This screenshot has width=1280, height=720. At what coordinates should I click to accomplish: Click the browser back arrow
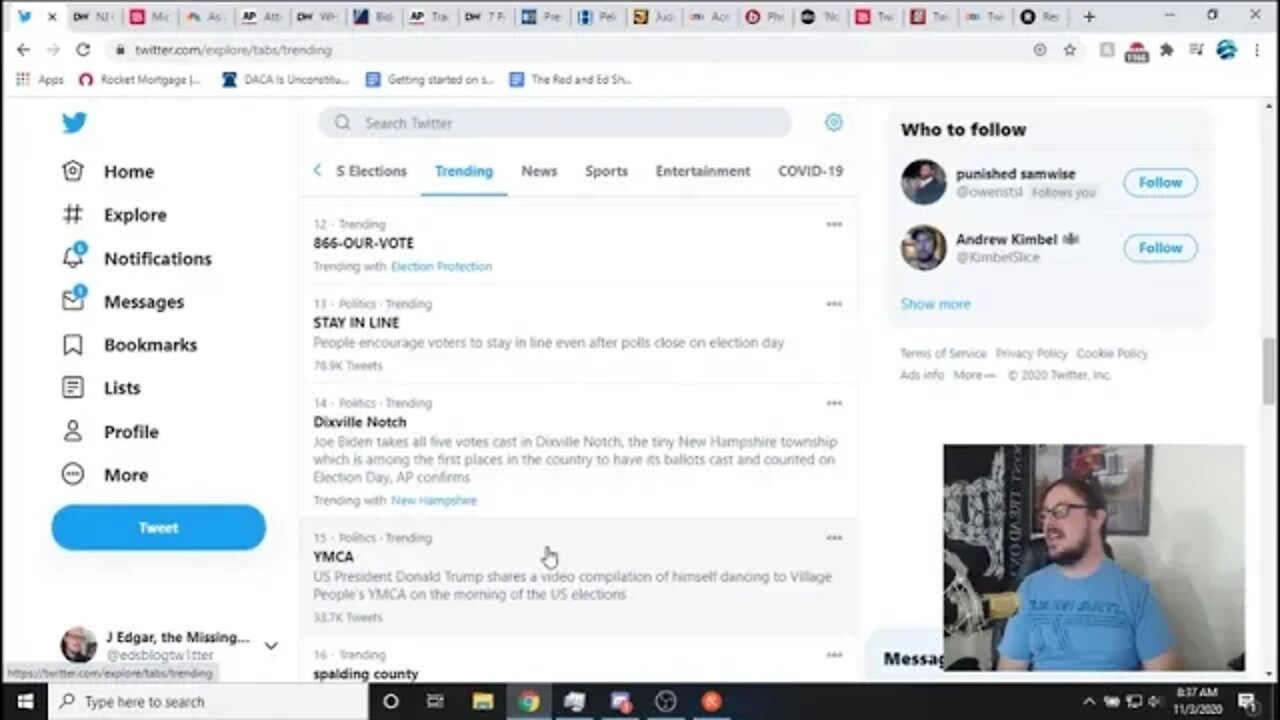coord(23,49)
